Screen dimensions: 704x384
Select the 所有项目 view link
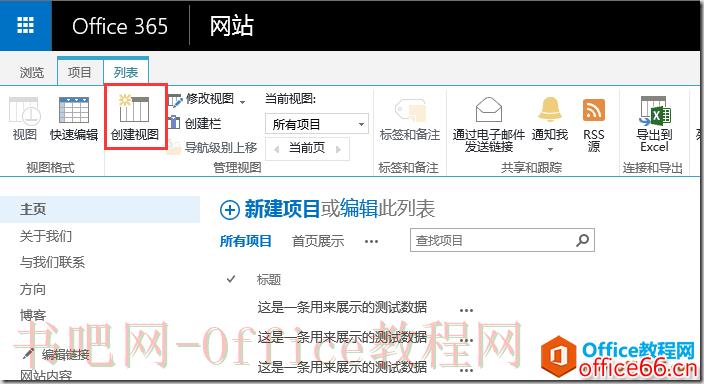(x=246, y=241)
